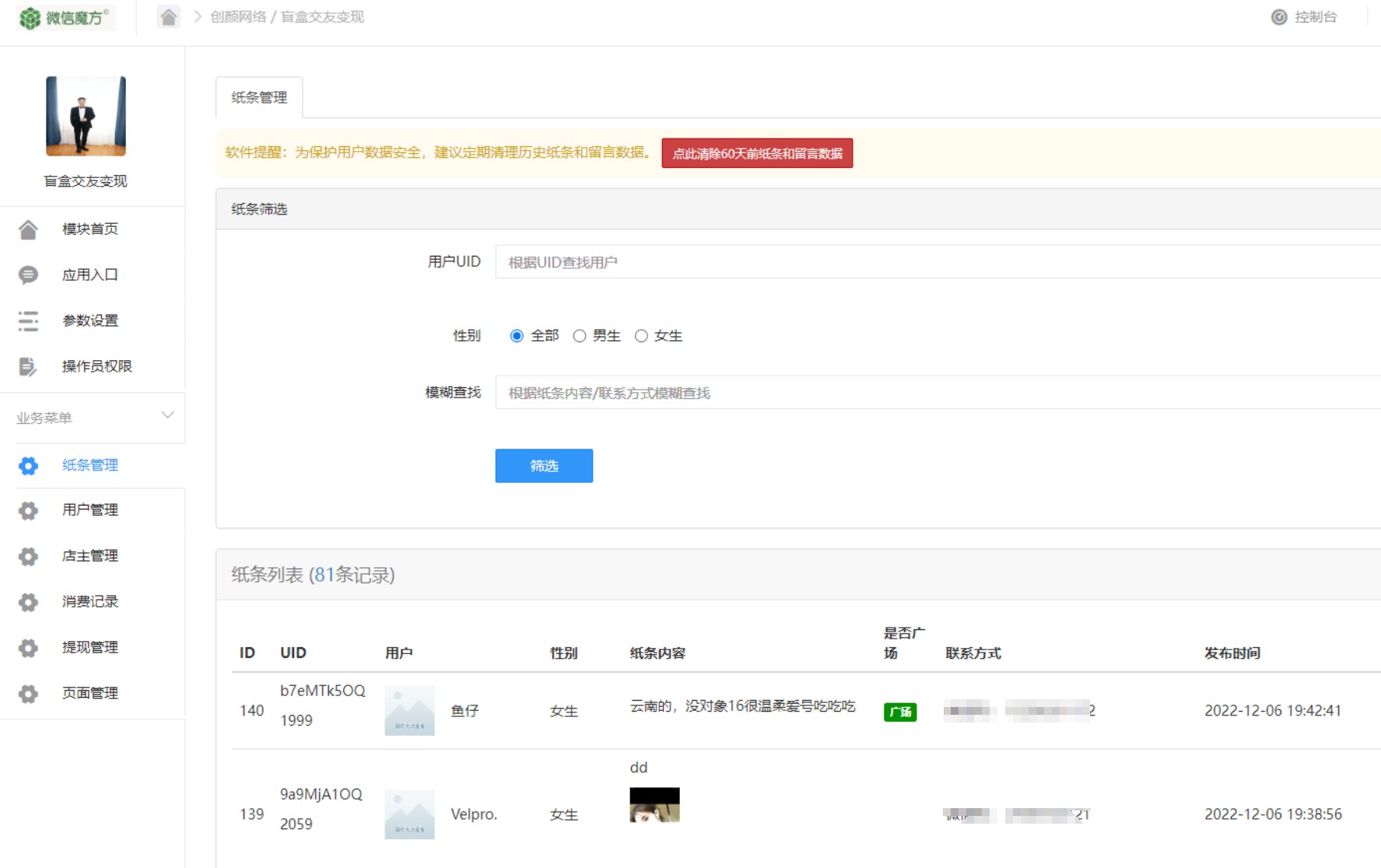
Task: Choose 男生 as the gender filter
Action: [x=580, y=335]
